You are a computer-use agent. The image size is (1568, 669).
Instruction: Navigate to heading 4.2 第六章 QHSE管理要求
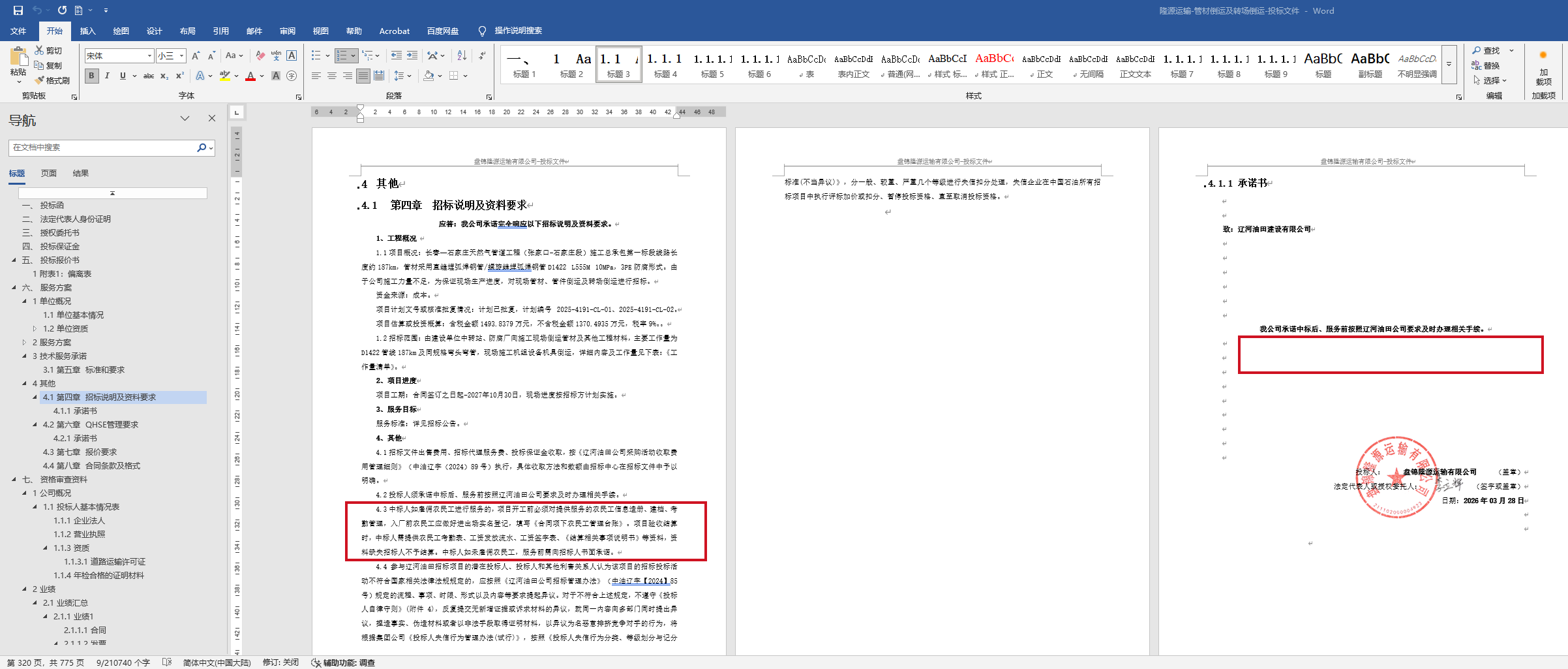[x=91, y=425]
